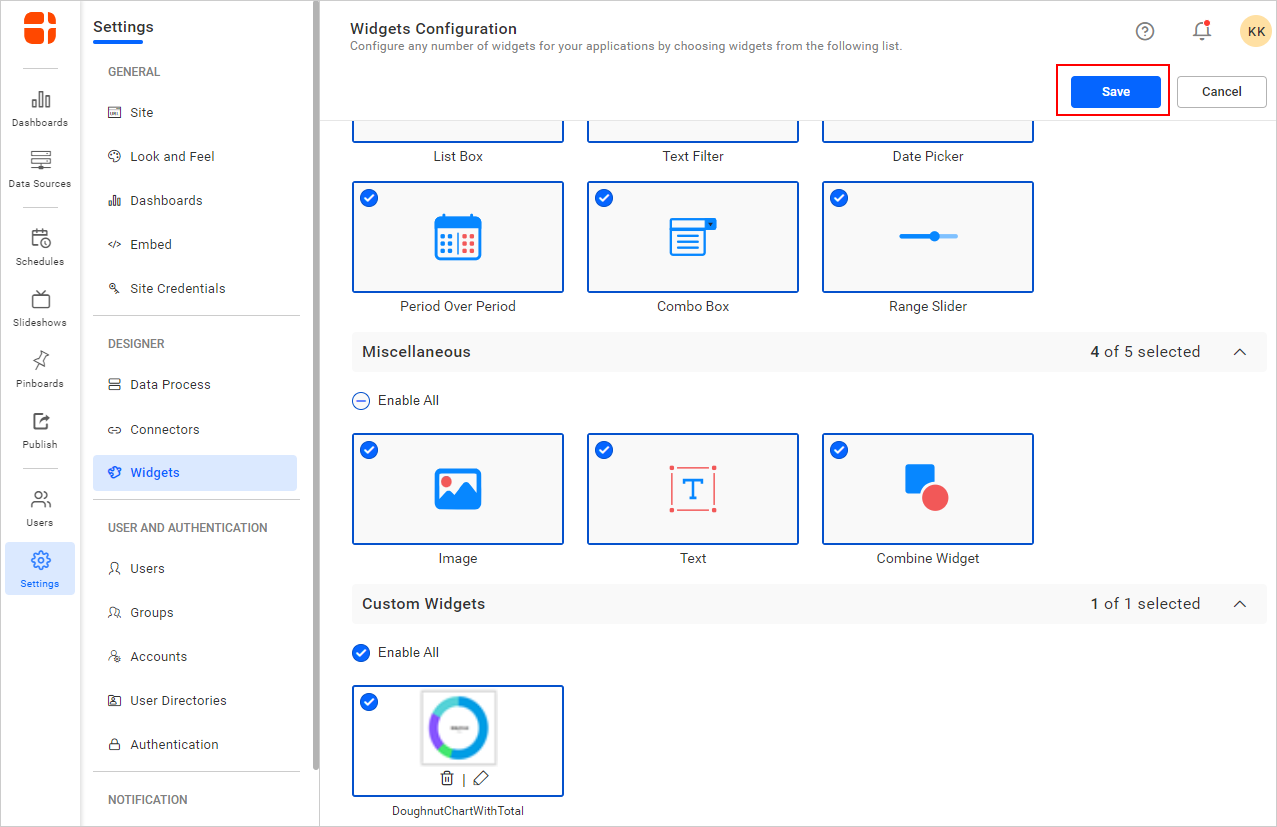Deselect the Combine Widget checkbox
Viewport: 1277px width, 827px height.
[x=839, y=450]
